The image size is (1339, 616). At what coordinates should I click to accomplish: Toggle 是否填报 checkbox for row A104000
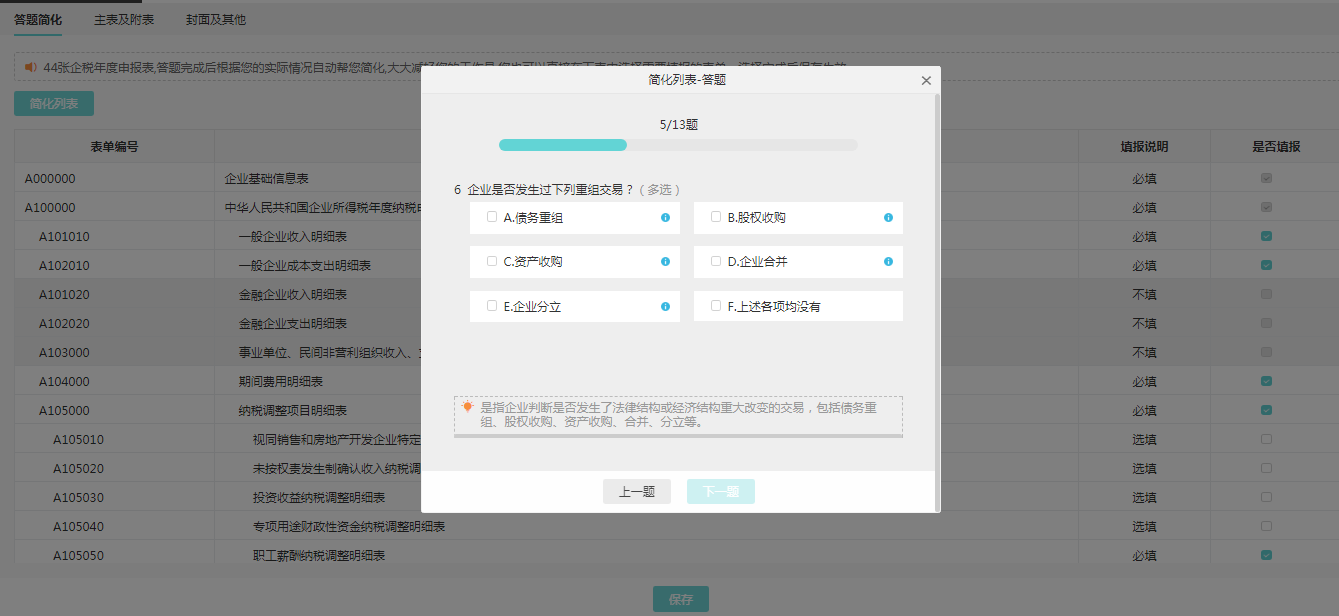[1267, 381]
